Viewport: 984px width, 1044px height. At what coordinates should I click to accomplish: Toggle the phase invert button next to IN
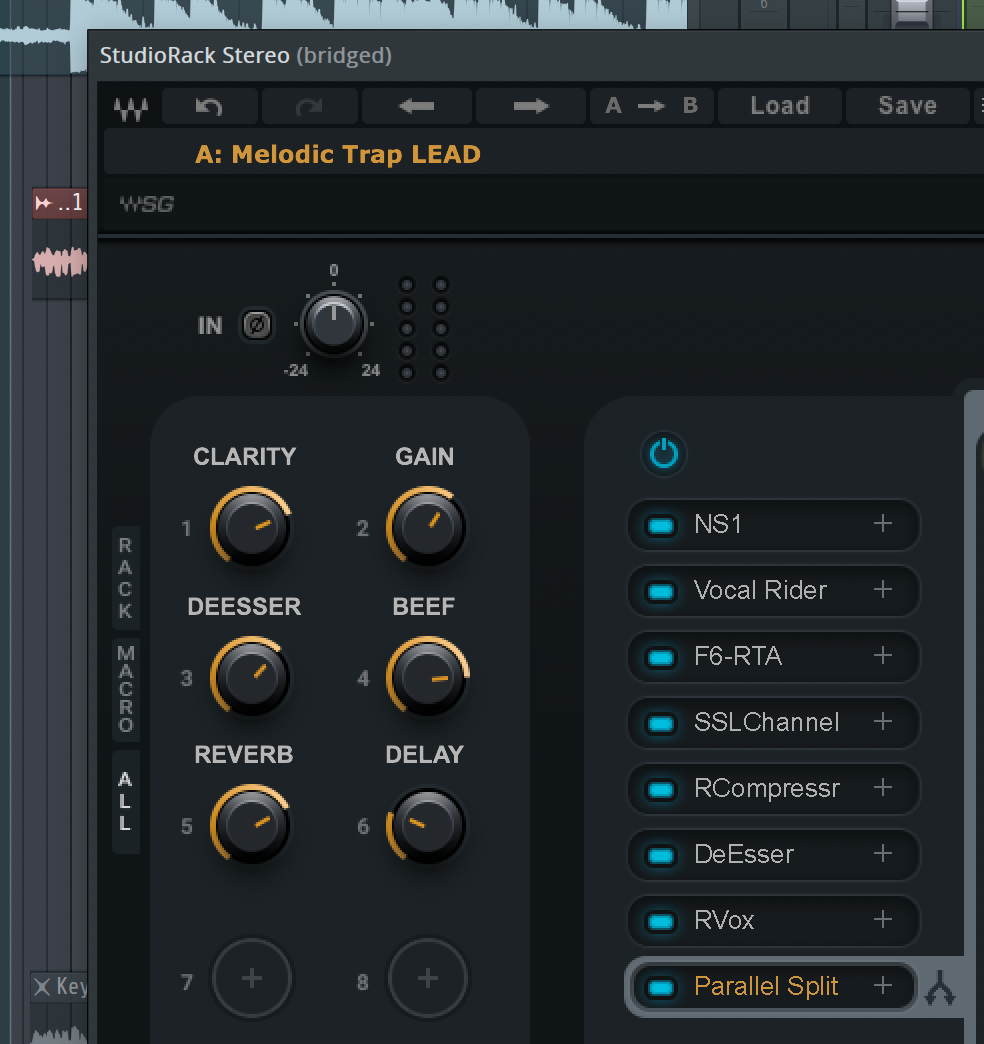[257, 325]
